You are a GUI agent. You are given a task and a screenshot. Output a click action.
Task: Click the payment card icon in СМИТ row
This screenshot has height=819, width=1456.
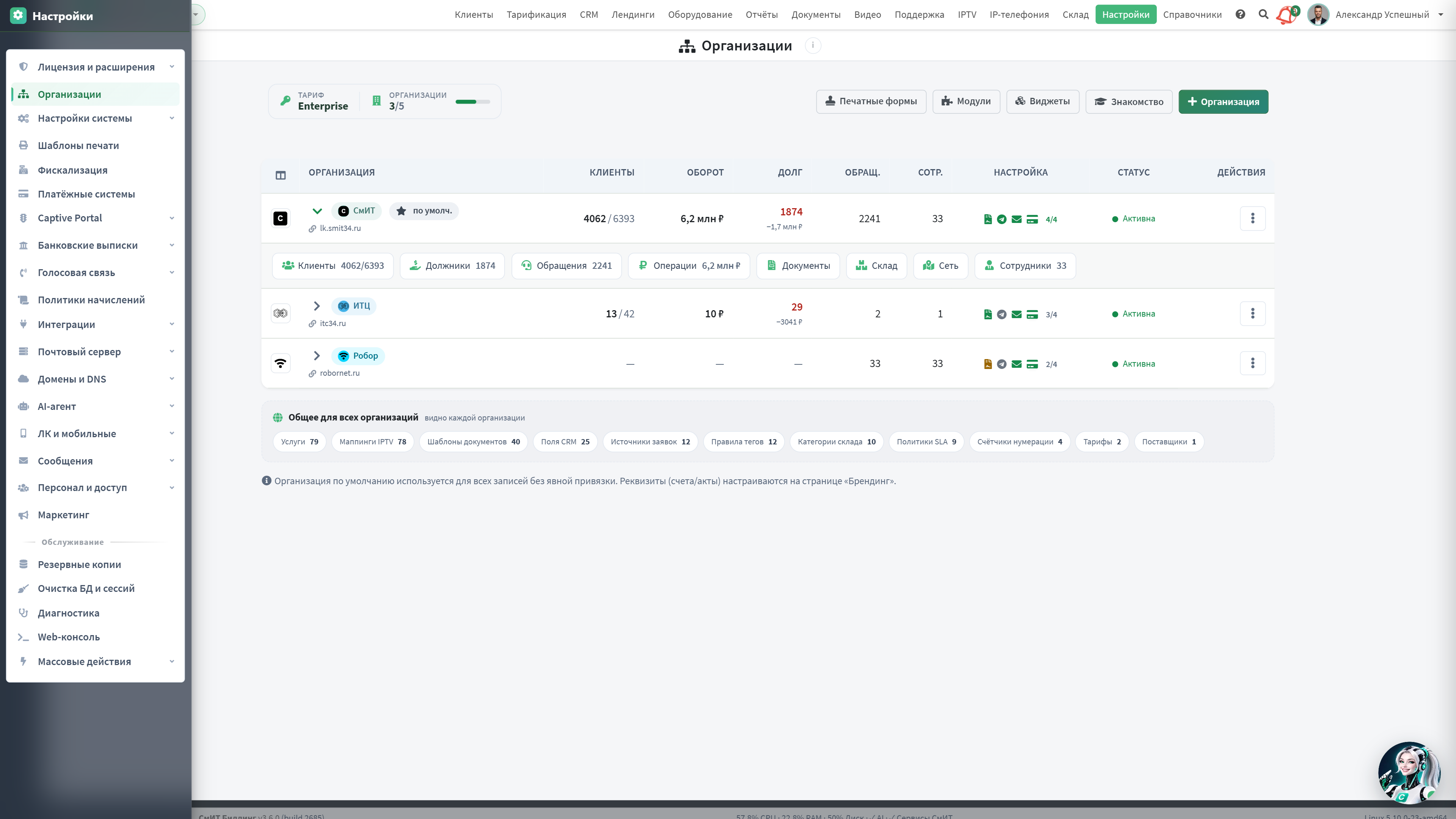pyautogui.click(x=1032, y=219)
